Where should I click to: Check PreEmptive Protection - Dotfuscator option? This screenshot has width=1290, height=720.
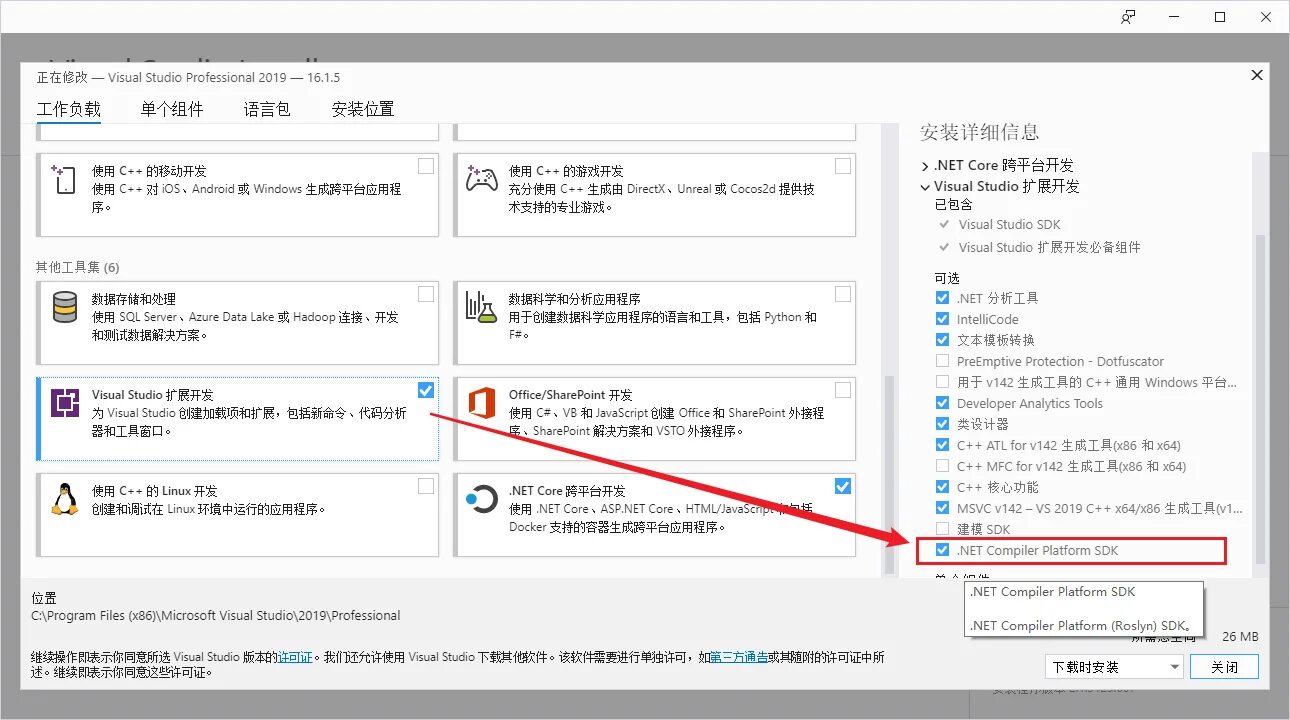(942, 361)
